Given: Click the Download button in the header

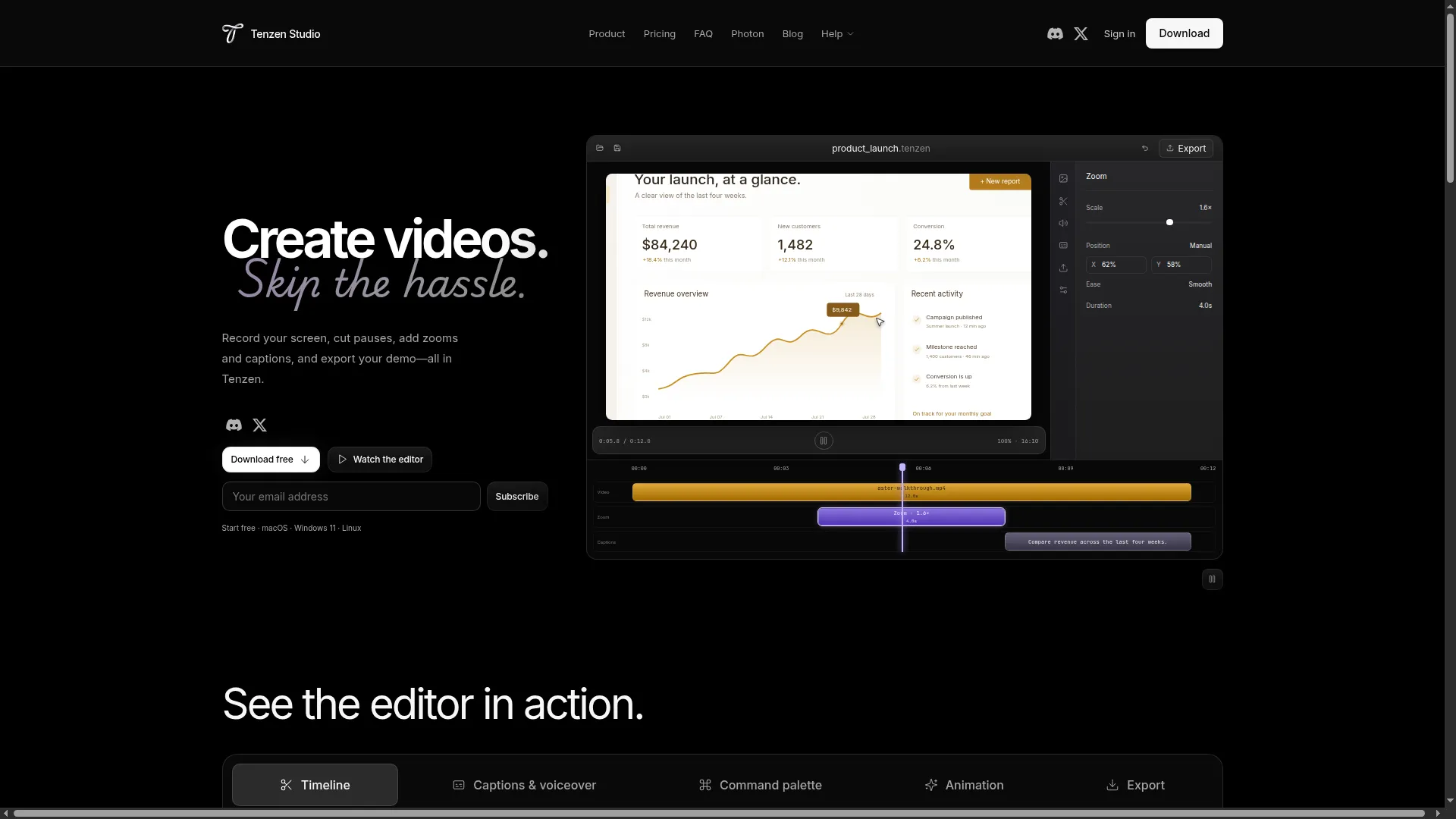Looking at the screenshot, I should coord(1184,33).
